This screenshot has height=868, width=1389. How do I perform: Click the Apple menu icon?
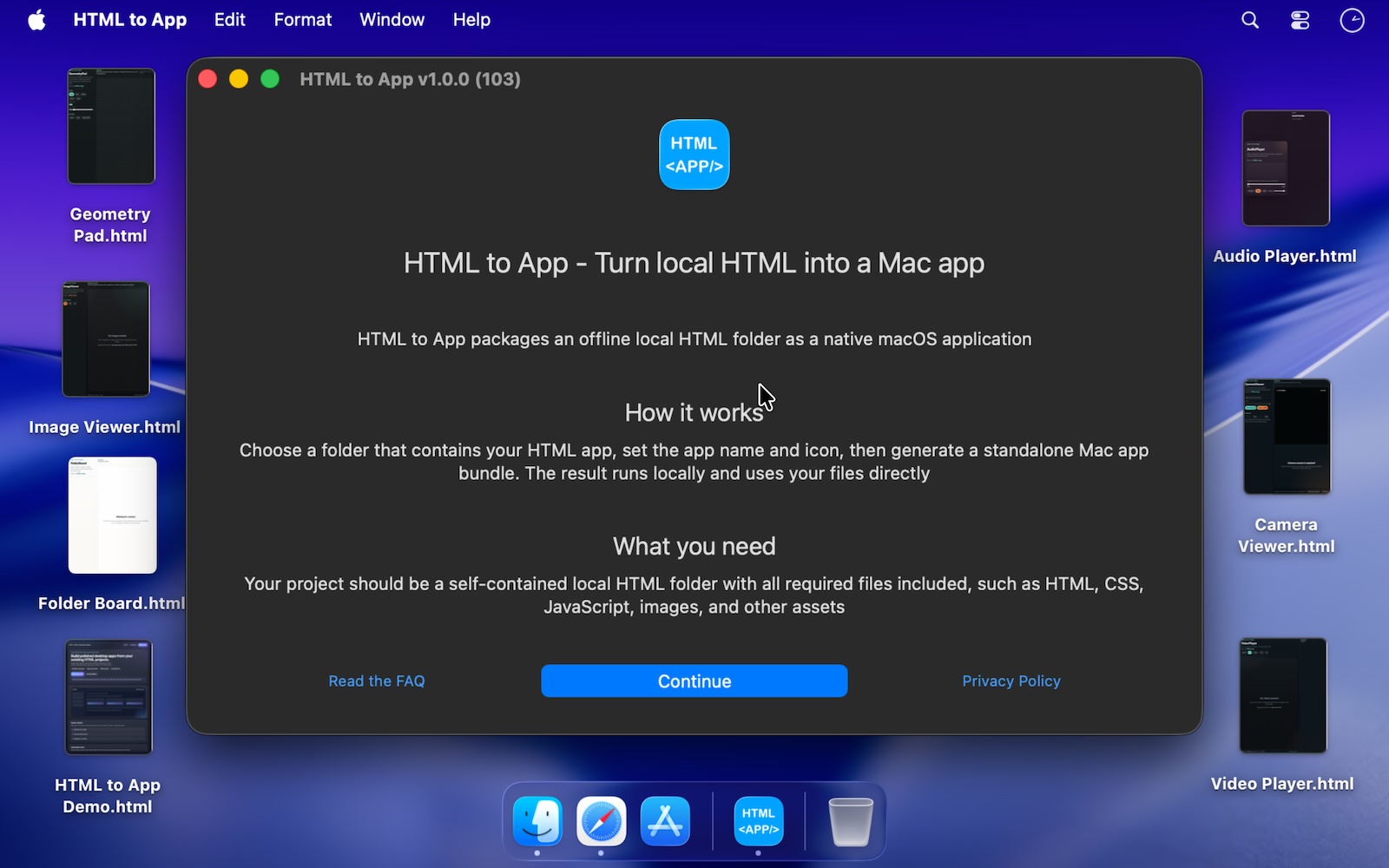click(36, 19)
